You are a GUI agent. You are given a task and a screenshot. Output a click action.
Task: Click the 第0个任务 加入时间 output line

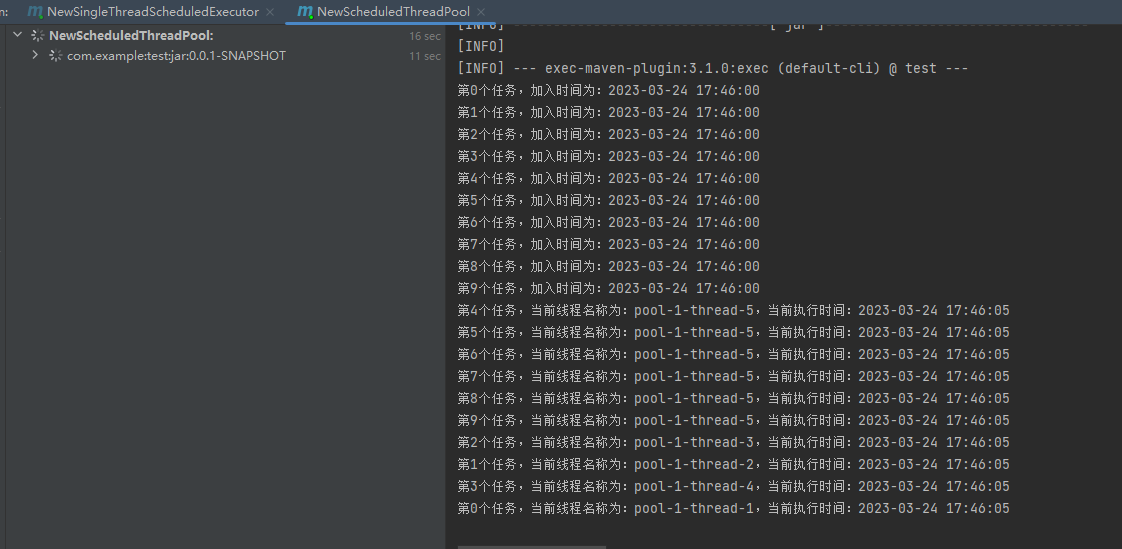(608, 90)
